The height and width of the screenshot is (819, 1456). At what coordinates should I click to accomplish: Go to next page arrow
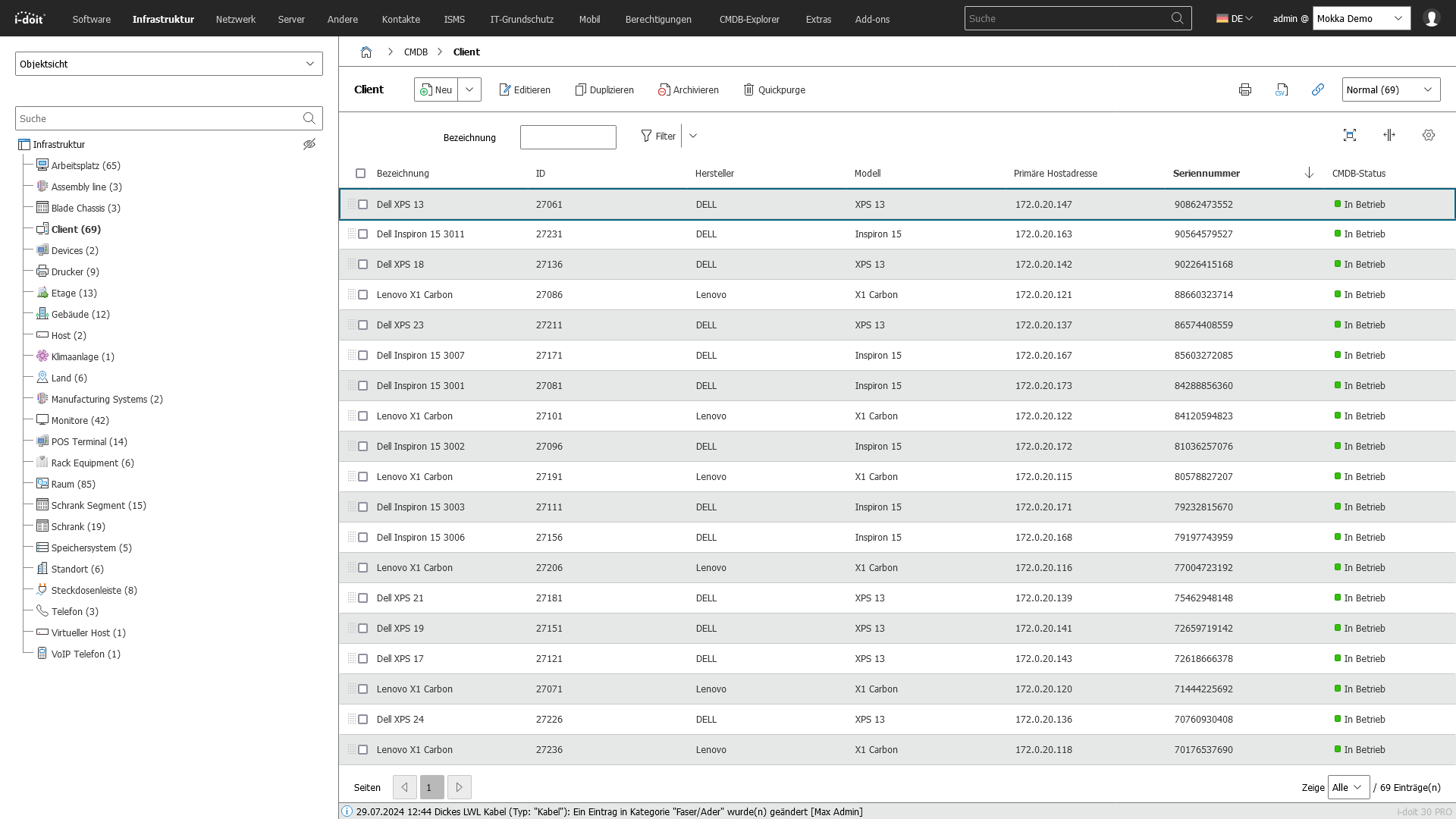point(460,787)
